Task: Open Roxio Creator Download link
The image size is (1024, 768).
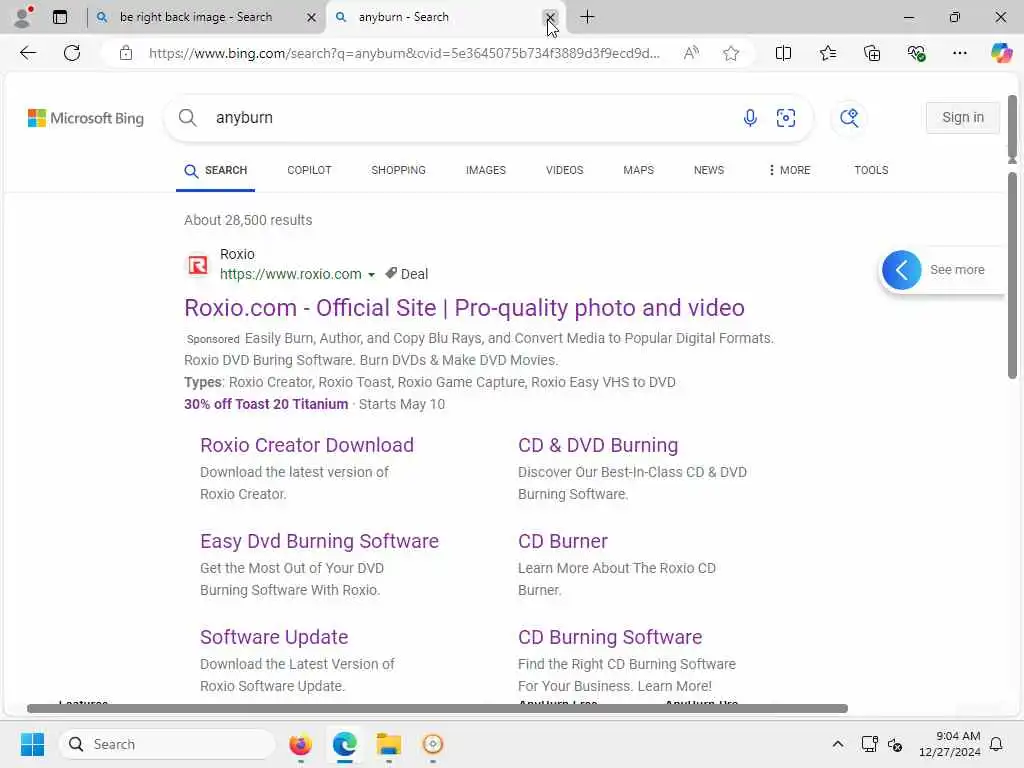Action: click(307, 445)
